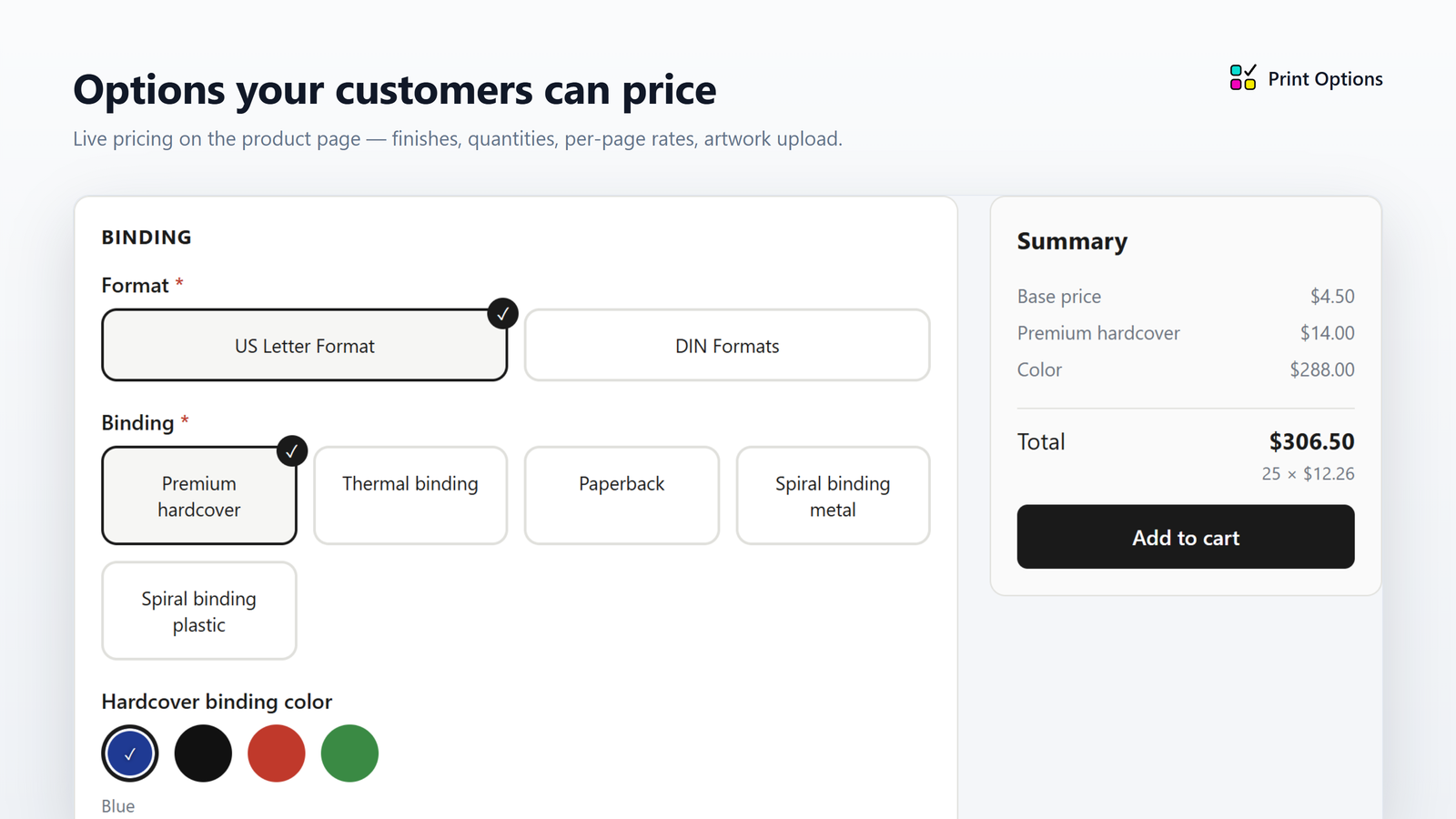Viewport: 1456px width, 819px height.
Task: Click the Total amount $306.50
Action: (1312, 441)
